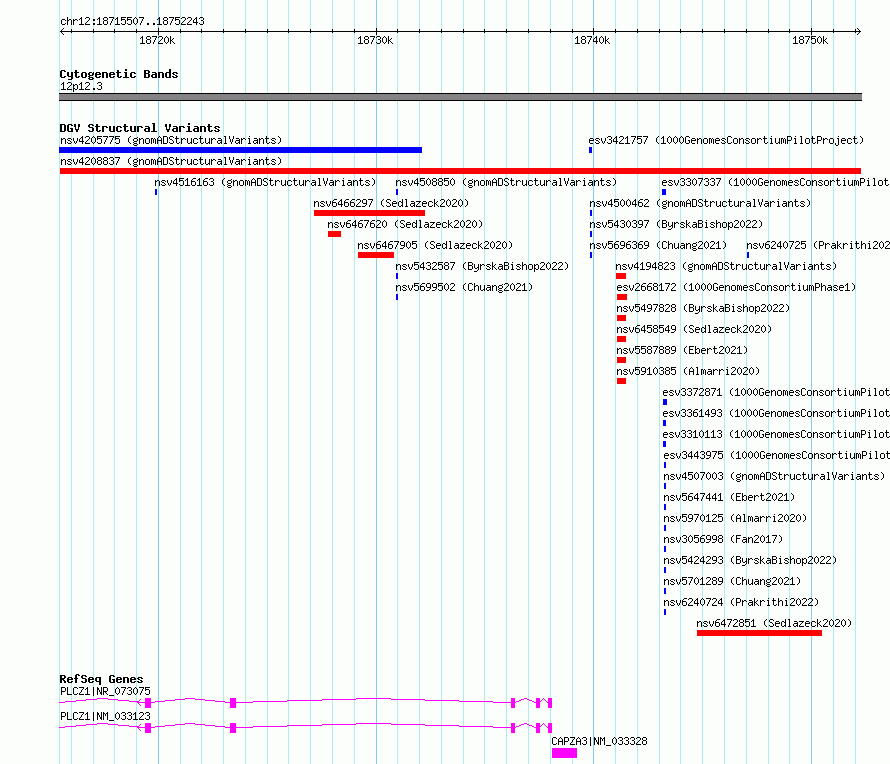Select red bar of nsv6472851
Screen dimensions: 890x764
point(759,633)
